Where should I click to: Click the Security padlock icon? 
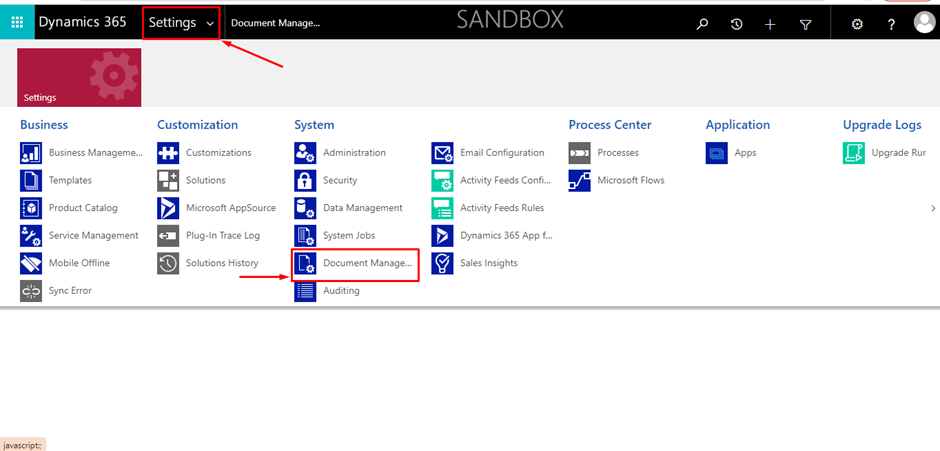coord(305,181)
